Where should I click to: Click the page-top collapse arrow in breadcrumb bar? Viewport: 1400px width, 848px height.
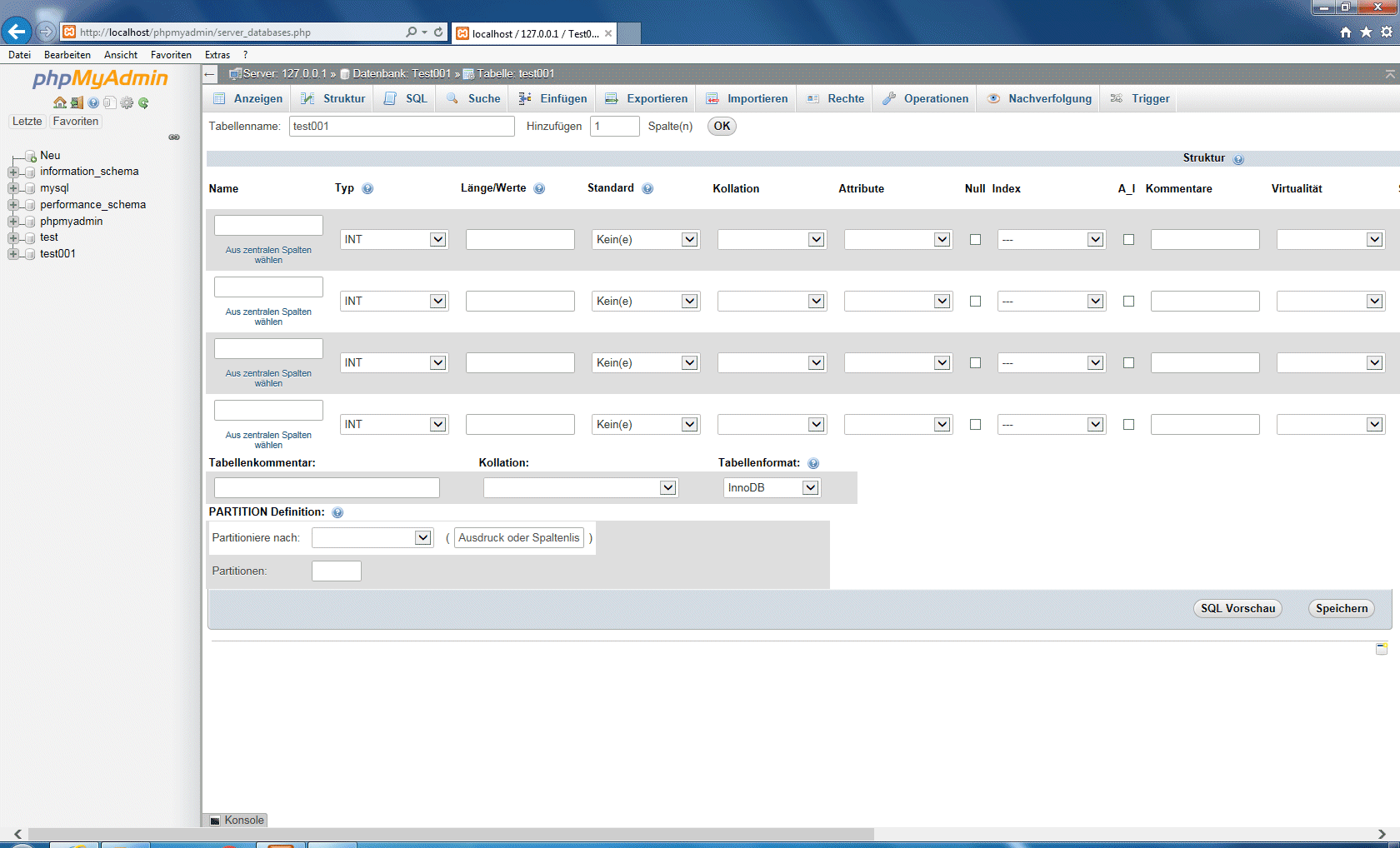pos(1390,74)
